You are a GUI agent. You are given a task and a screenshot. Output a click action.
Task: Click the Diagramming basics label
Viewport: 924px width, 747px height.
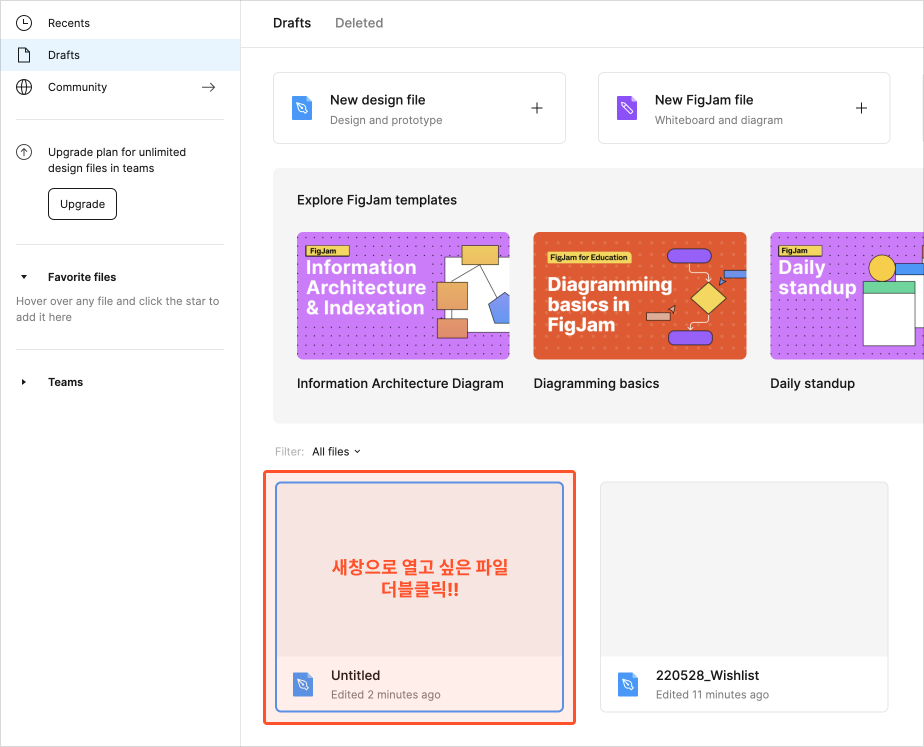point(596,384)
